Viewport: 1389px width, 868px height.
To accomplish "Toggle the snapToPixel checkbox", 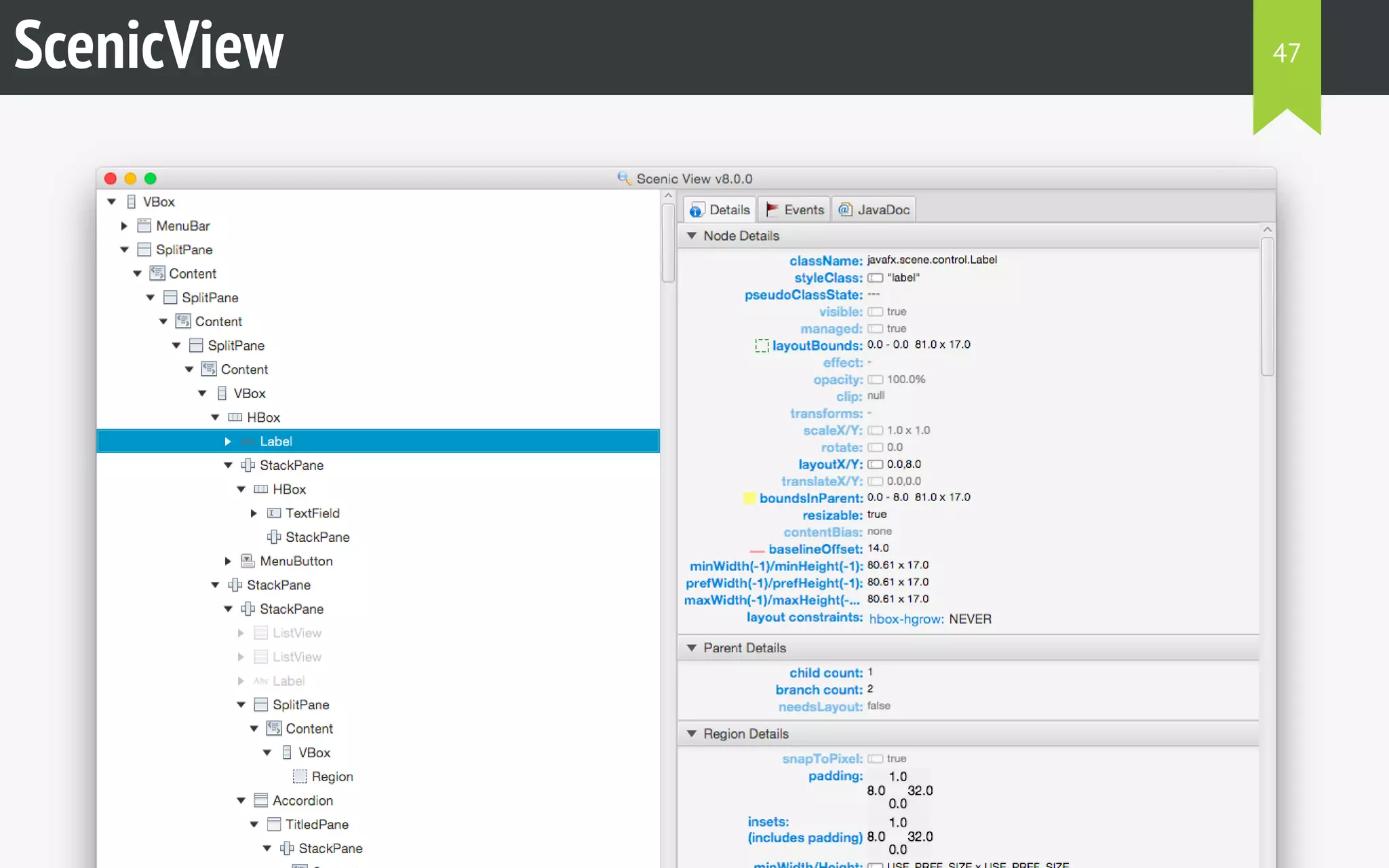I will 875,759.
